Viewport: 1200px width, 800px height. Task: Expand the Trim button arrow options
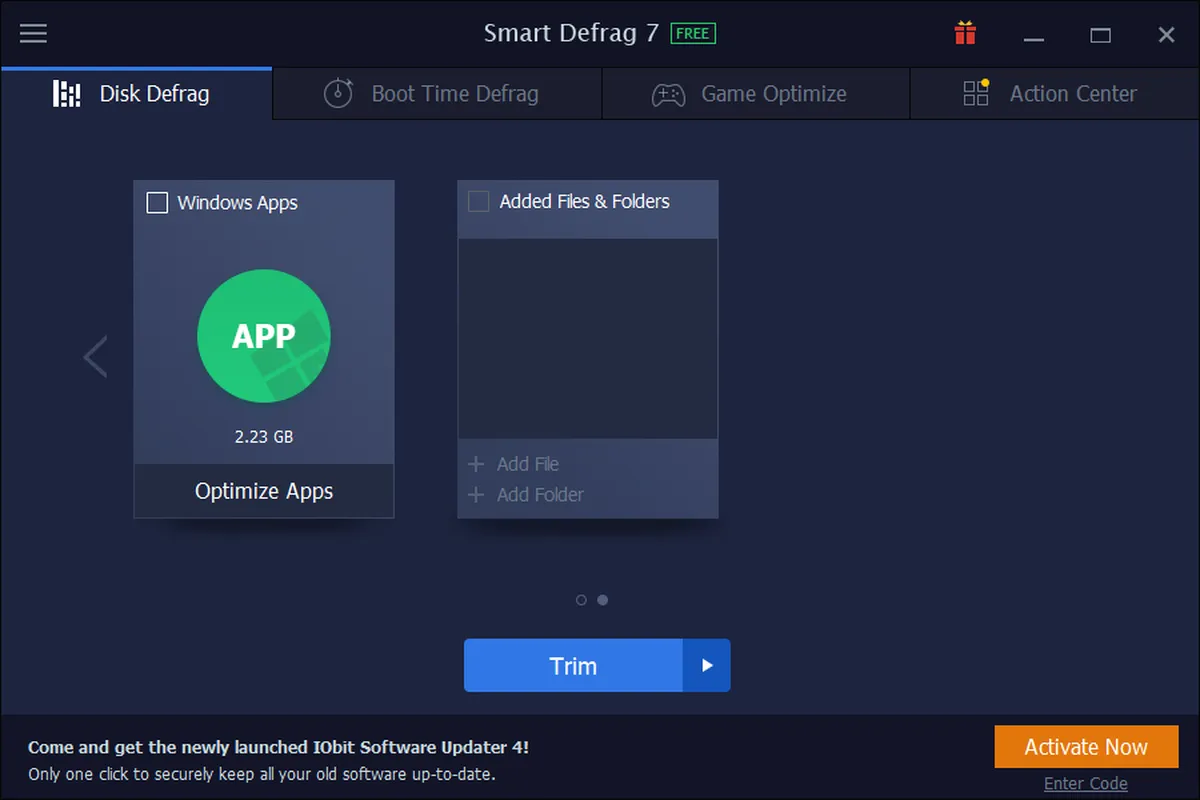[707, 666]
